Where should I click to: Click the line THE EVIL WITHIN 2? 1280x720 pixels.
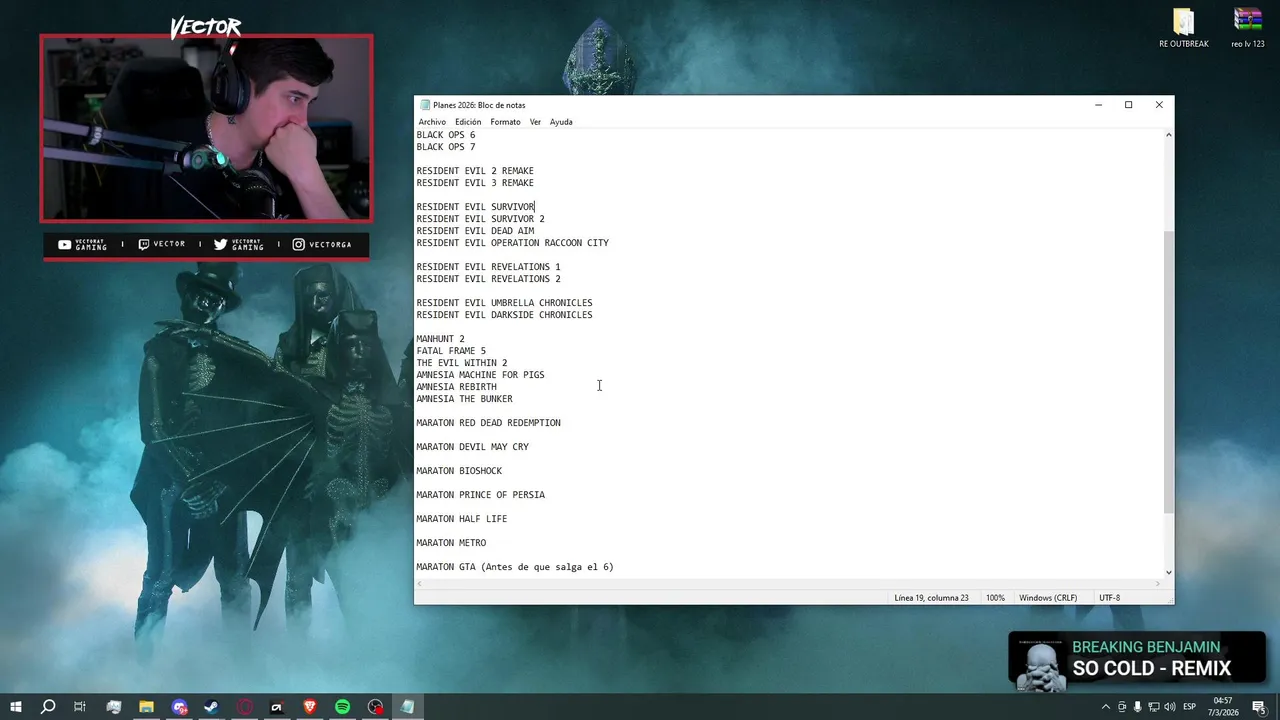click(462, 363)
